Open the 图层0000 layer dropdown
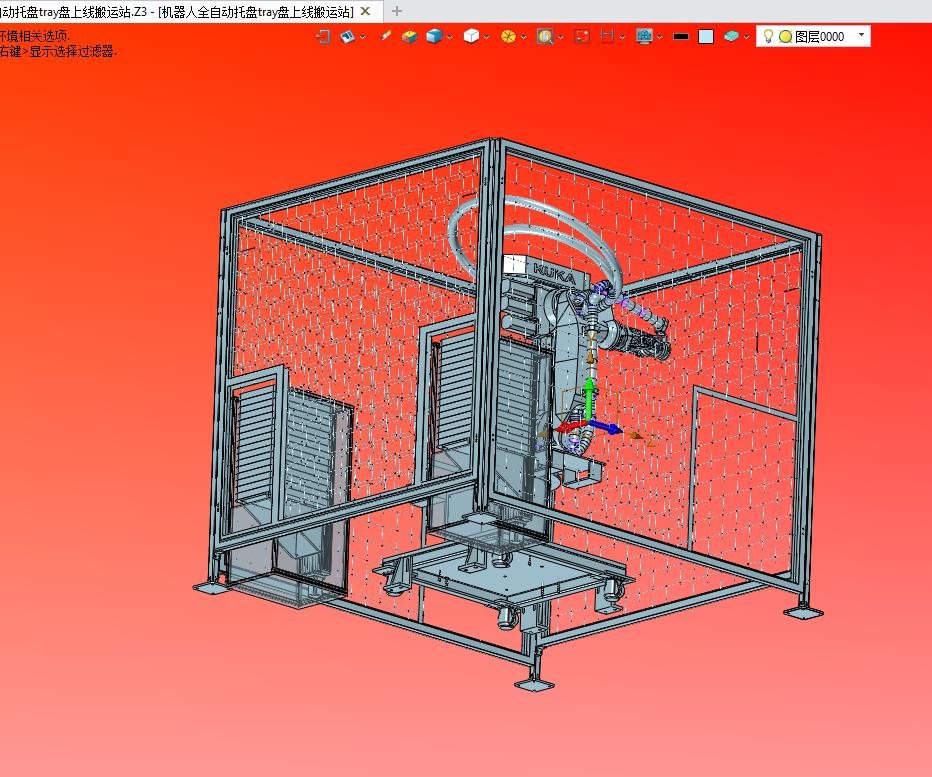 (861, 36)
